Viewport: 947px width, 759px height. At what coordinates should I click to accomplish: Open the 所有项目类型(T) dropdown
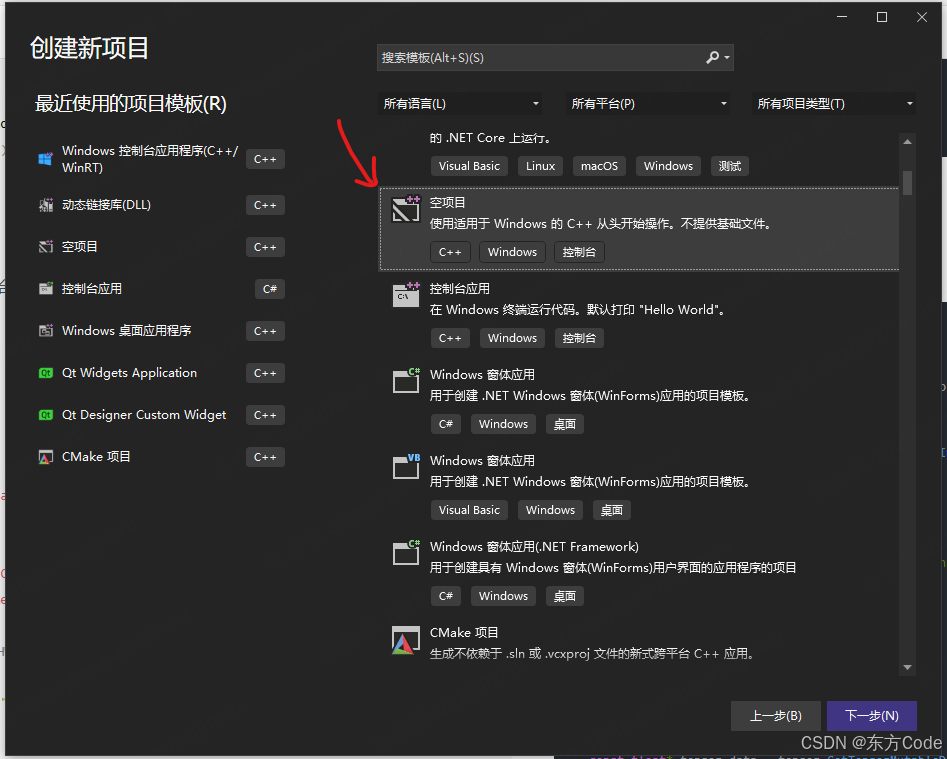click(834, 104)
